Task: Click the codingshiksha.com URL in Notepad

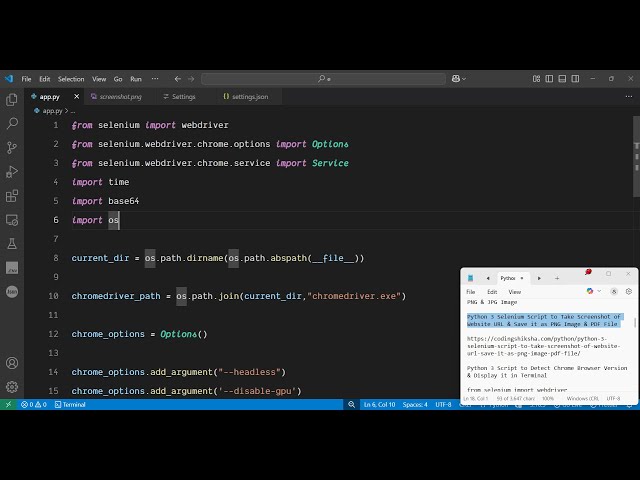Action: [x=543, y=346]
